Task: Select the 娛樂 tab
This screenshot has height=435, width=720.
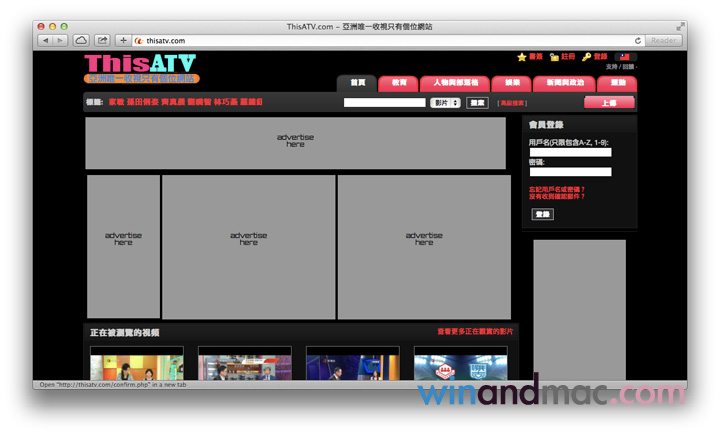Action: [512, 83]
